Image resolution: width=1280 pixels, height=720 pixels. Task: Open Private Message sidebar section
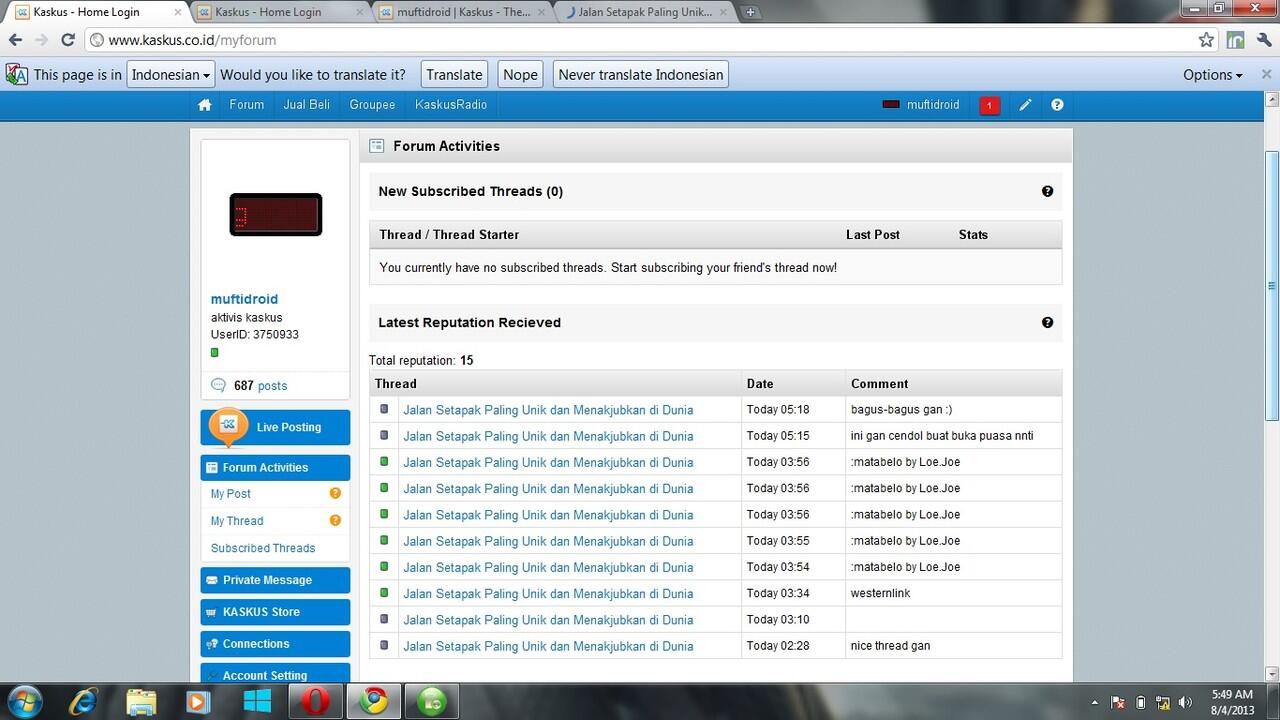[276, 580]
